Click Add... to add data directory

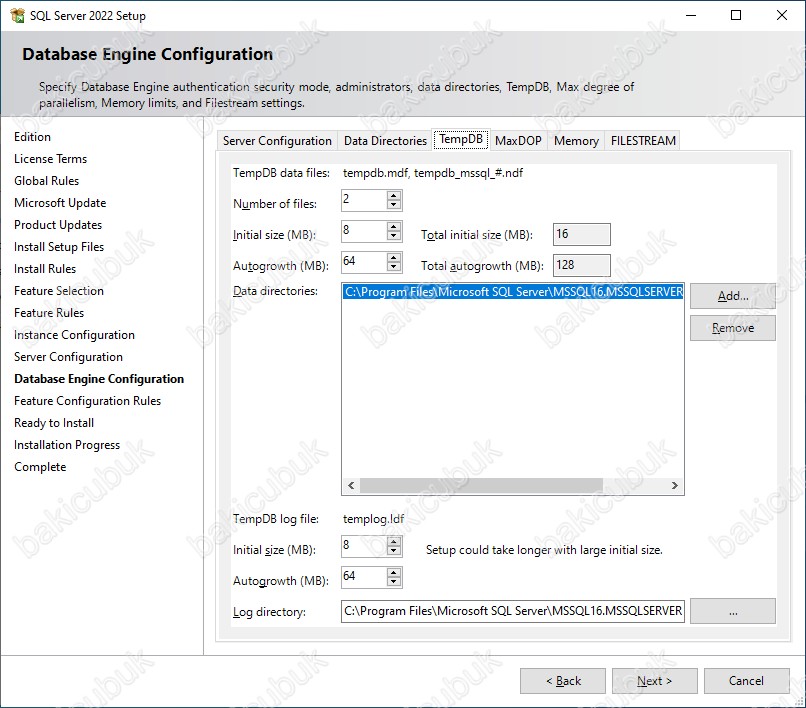[732, 296]
